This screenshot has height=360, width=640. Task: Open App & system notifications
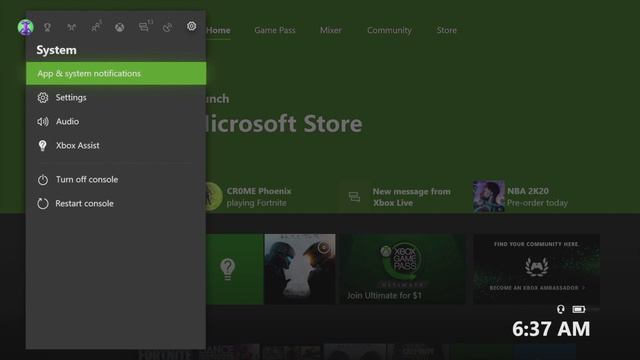(116, 73)
